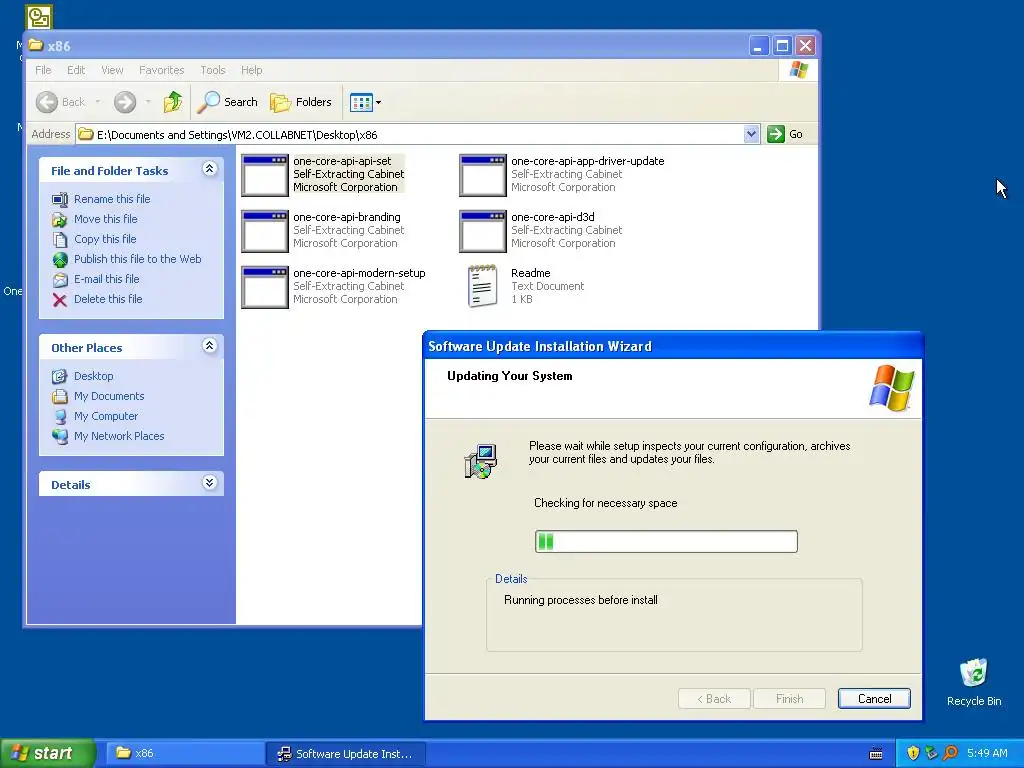Open the Forward history dropdown arrow
This screenshot has height=768, width=1024.
pyautogui.click(x=148, y=102)
